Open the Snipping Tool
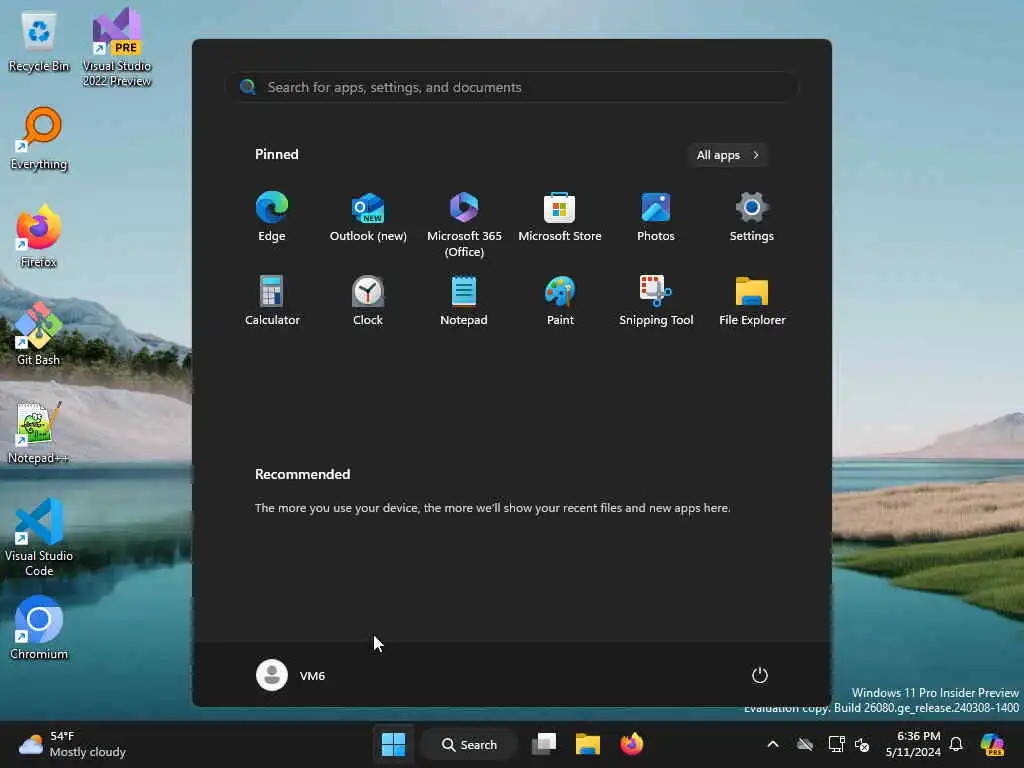The height and width of the screenshot is (768, 1024). [656, 301]
